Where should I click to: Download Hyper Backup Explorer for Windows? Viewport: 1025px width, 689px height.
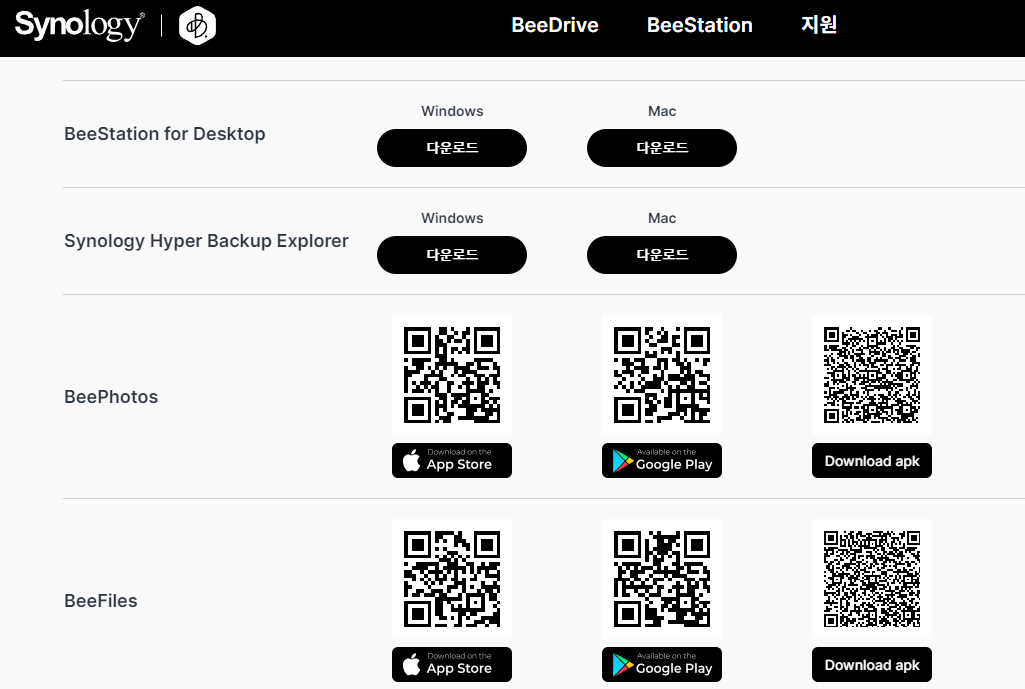pos(452,255)
